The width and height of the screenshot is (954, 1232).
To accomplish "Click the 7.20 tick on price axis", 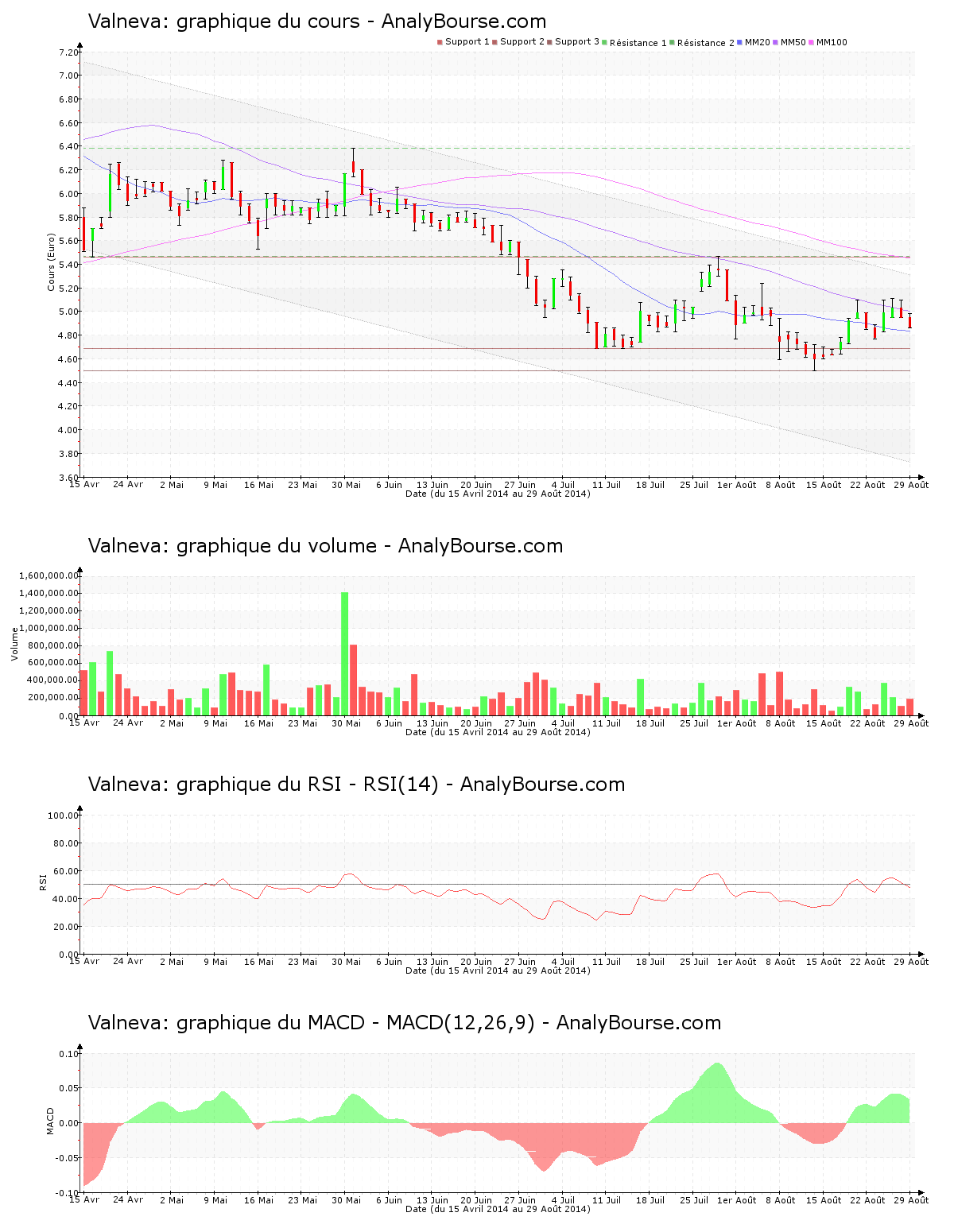I will point(69,52).
